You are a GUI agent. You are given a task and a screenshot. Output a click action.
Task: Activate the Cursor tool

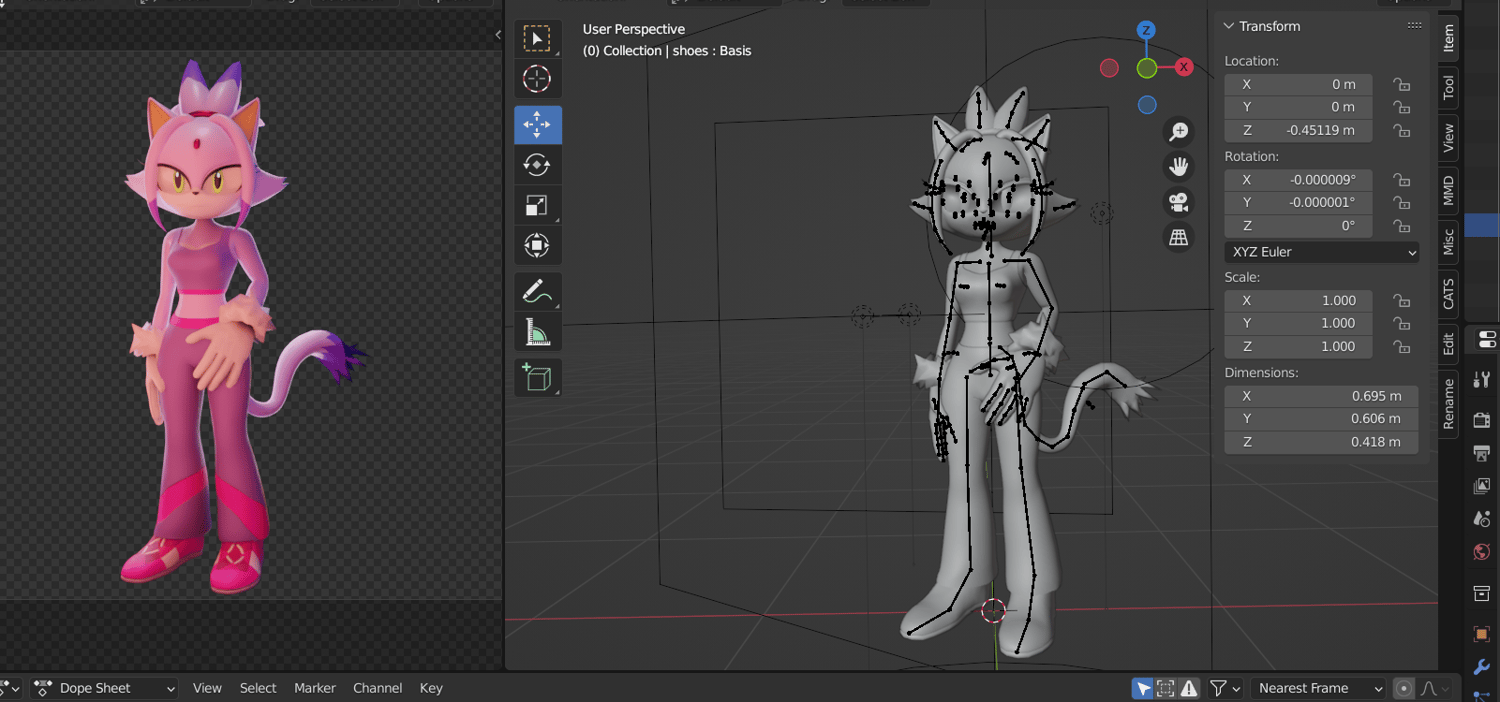click(538, 79)
